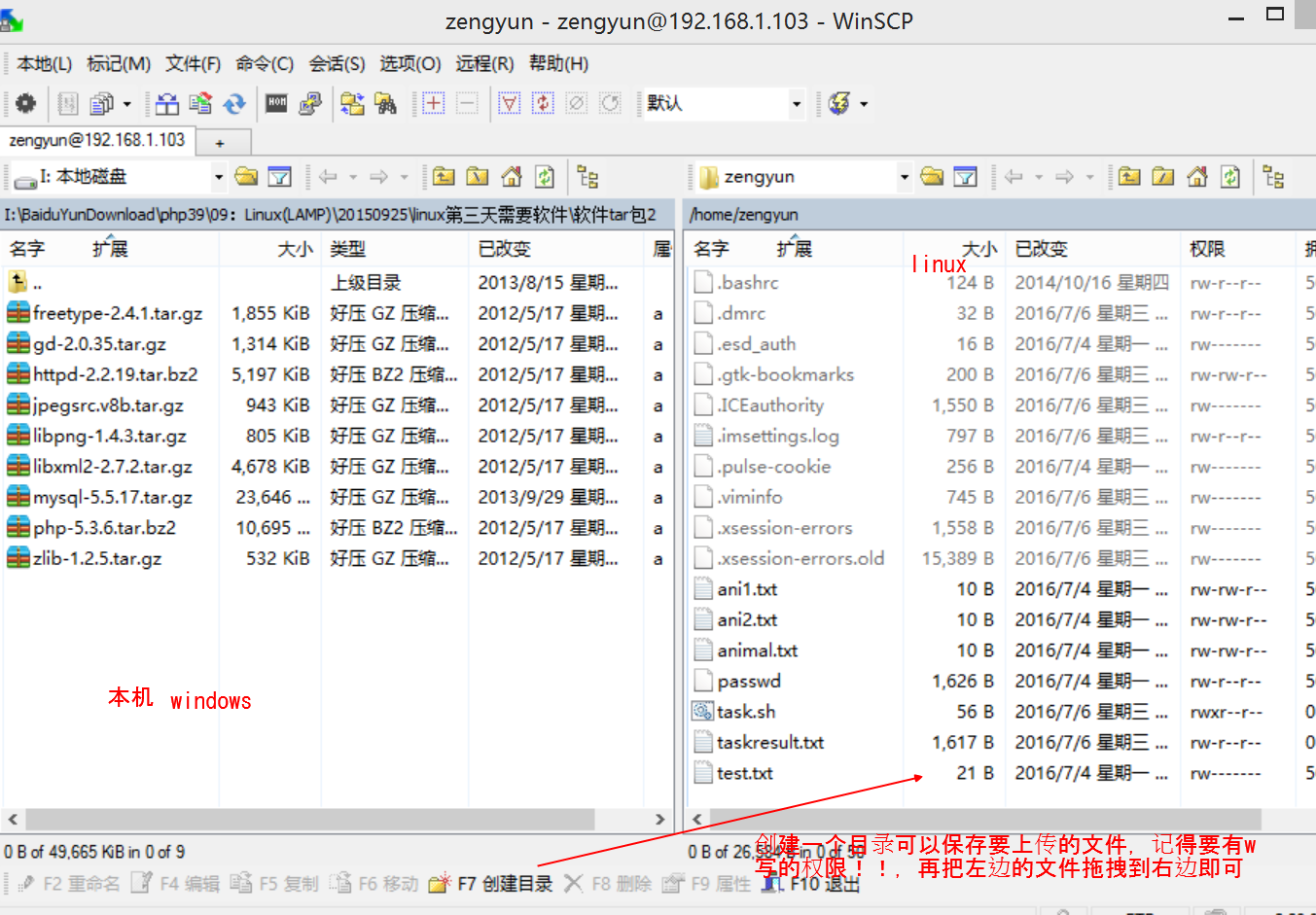Click the New Session lightning icon
The image size is (1316, 915).
click(x=839, y=103)
